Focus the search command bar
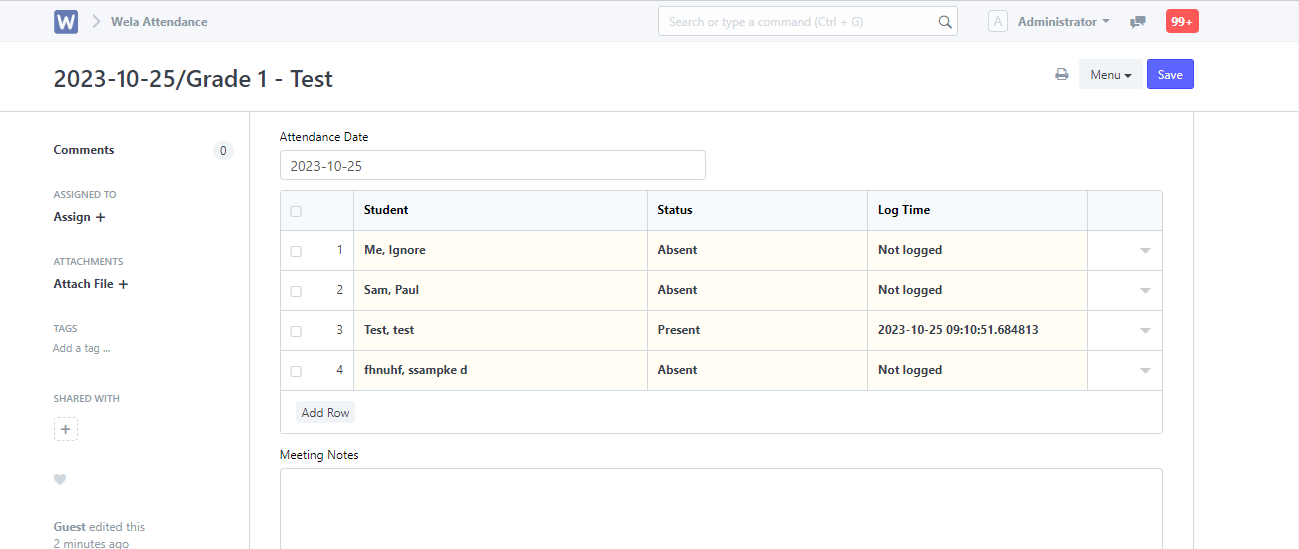The image size is (1299, 549). [x=807, y=21]
